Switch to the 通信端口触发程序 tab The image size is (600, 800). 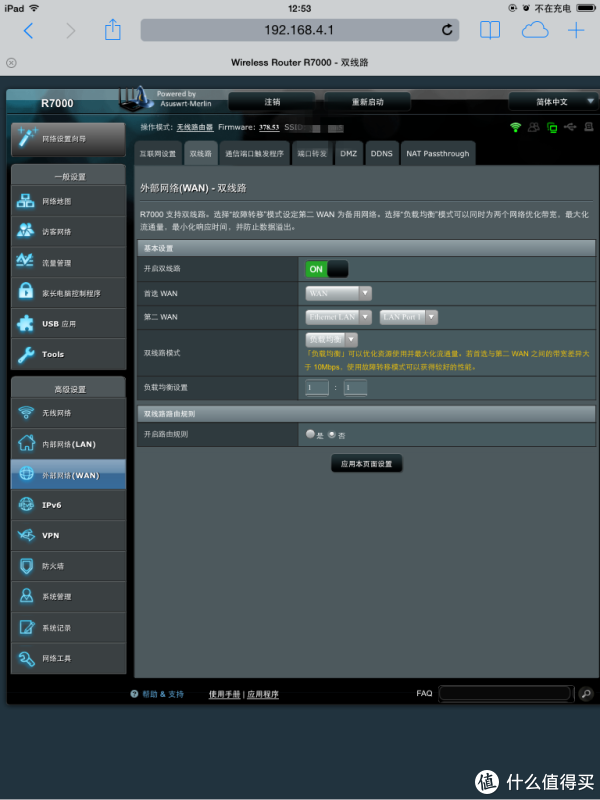(254, 154)
